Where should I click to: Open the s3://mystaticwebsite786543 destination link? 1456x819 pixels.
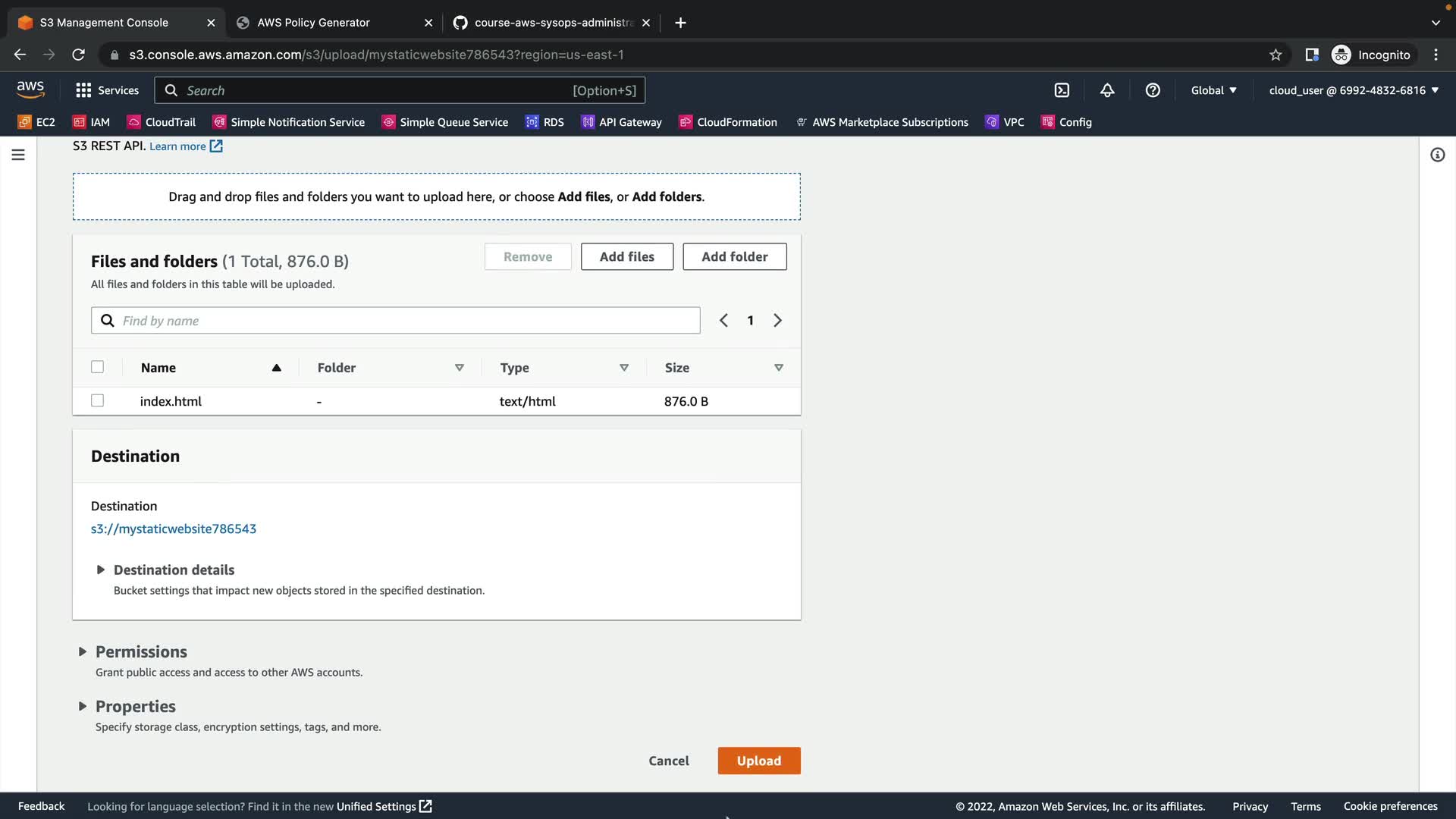click(174, 529)
